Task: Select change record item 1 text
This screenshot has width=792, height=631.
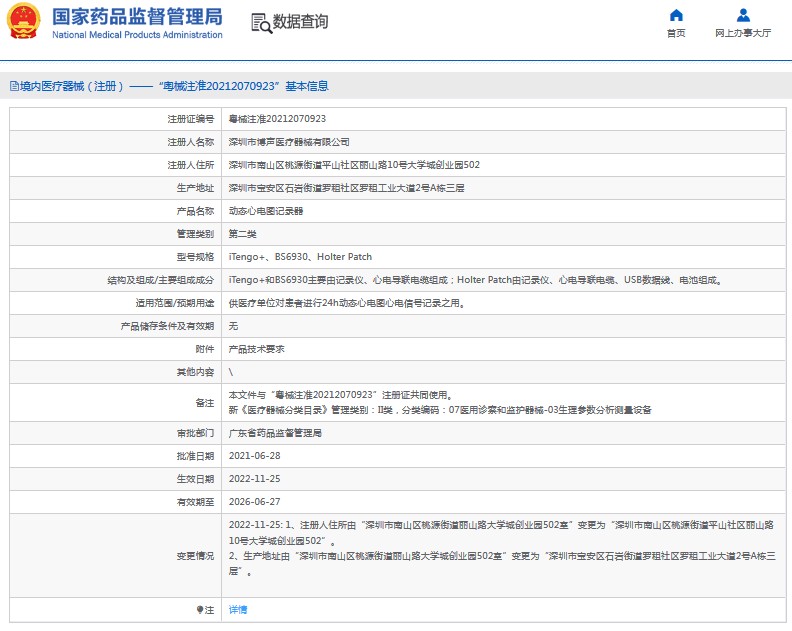Action: tap(501, 533)
